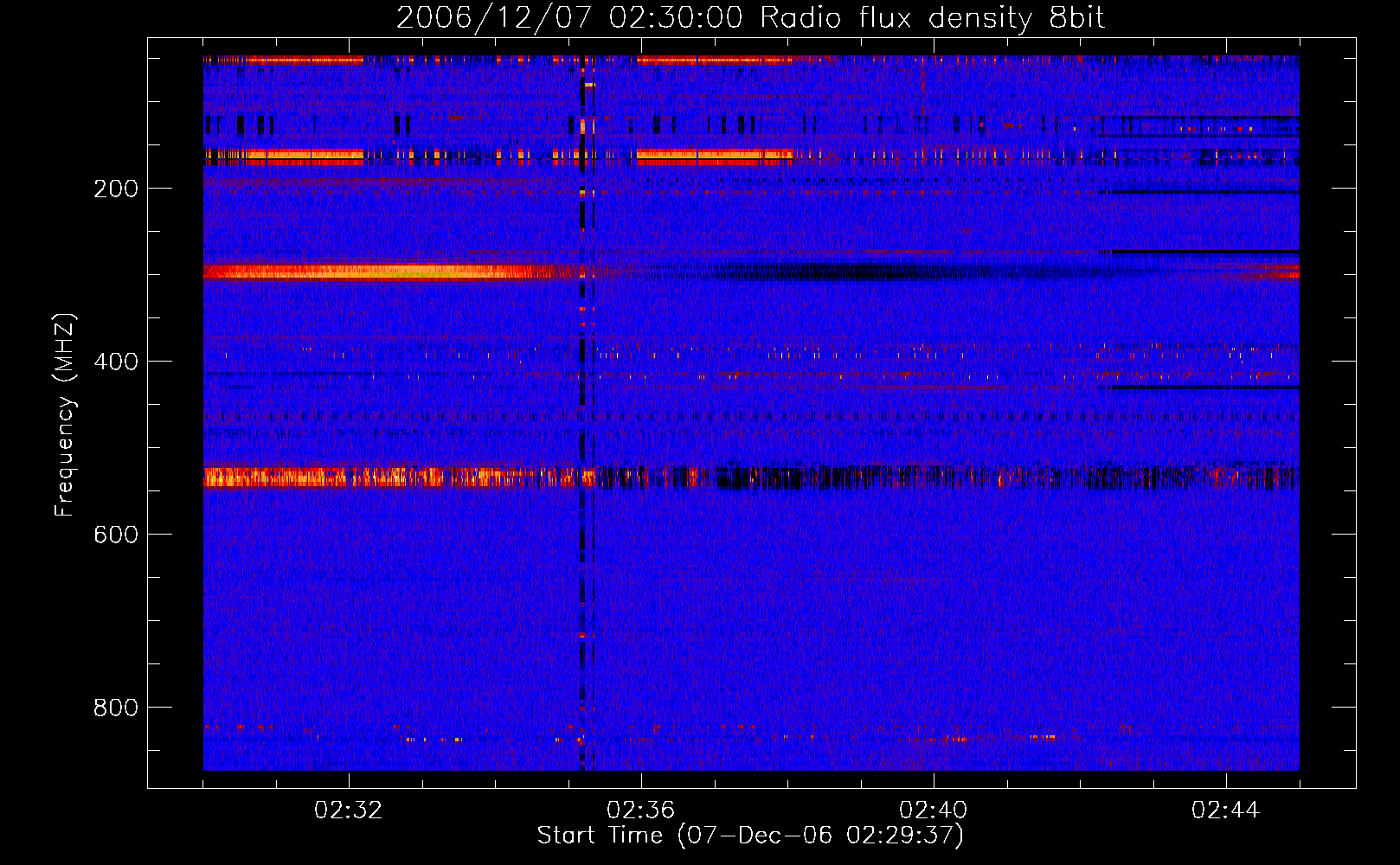Click the plot title "2006/12/07 02:30:00 Radio flux density 8bit"

coord(750,18)
